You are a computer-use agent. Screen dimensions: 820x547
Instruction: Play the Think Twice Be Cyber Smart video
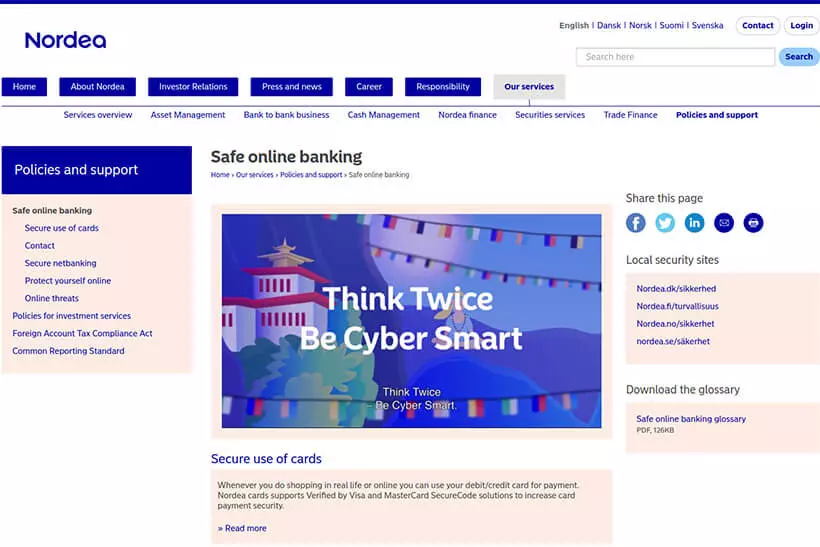(411, 321)
